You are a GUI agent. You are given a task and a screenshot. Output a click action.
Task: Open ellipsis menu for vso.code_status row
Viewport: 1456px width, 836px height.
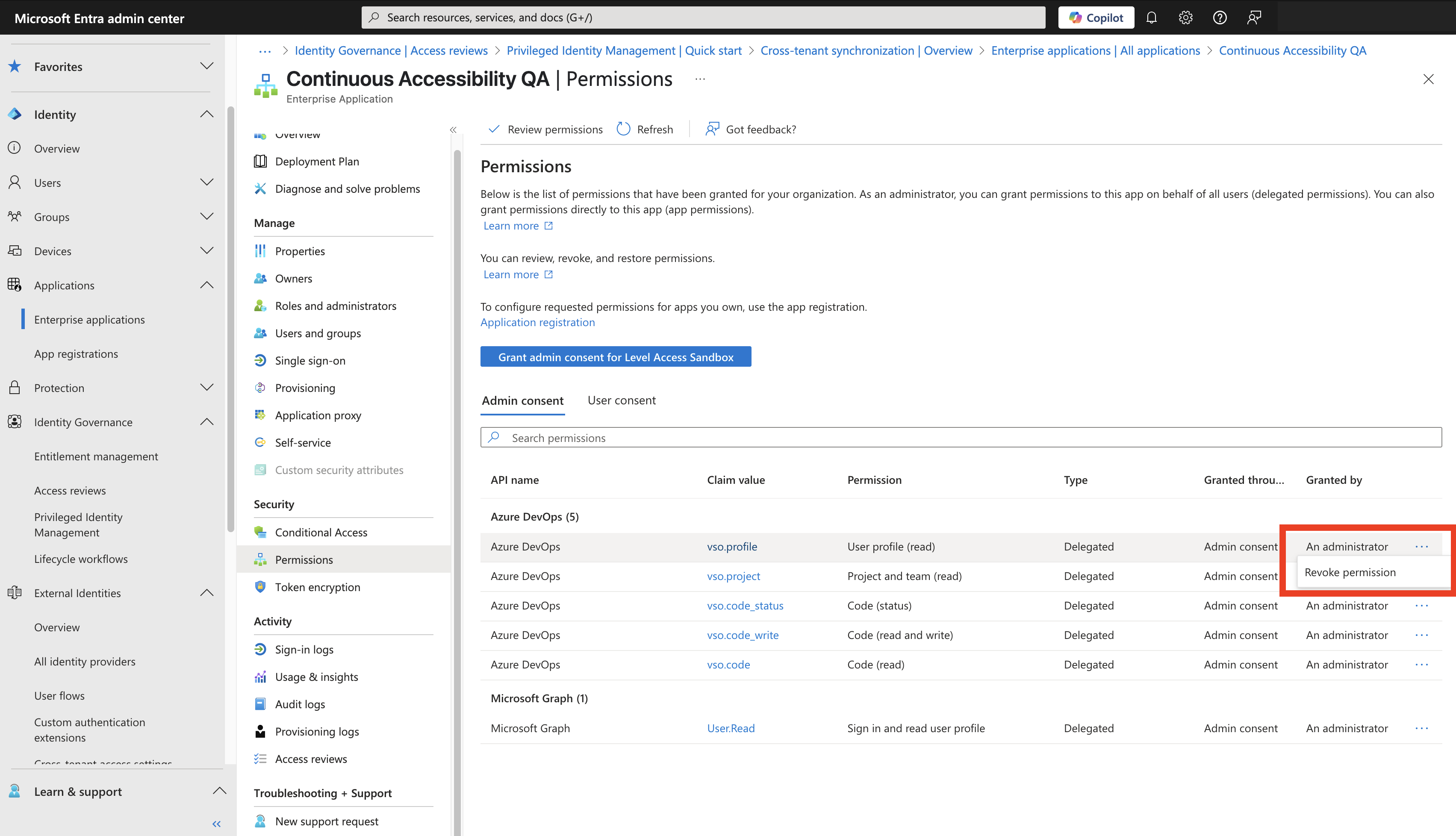(x=1421, y=606)
